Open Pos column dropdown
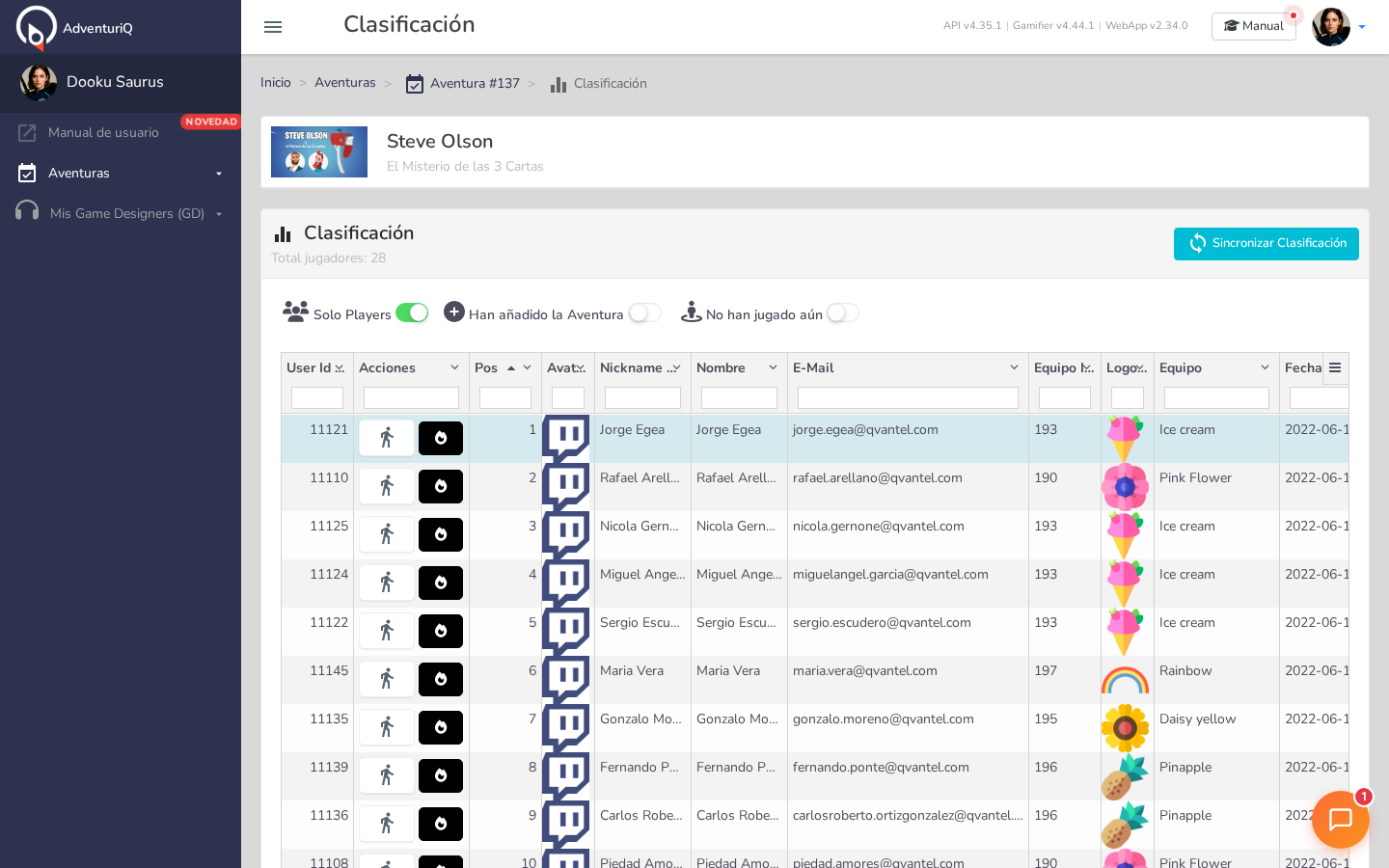 click(528, 367)
